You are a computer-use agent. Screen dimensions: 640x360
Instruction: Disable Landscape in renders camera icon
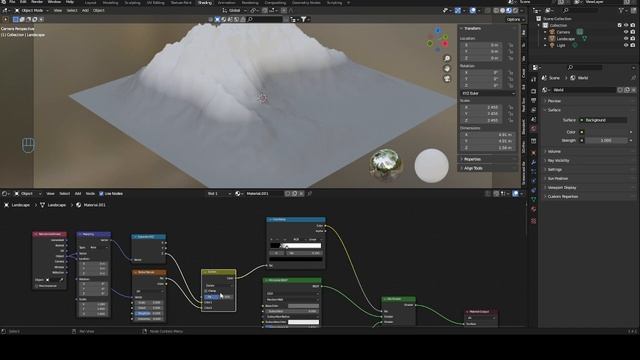633,39
